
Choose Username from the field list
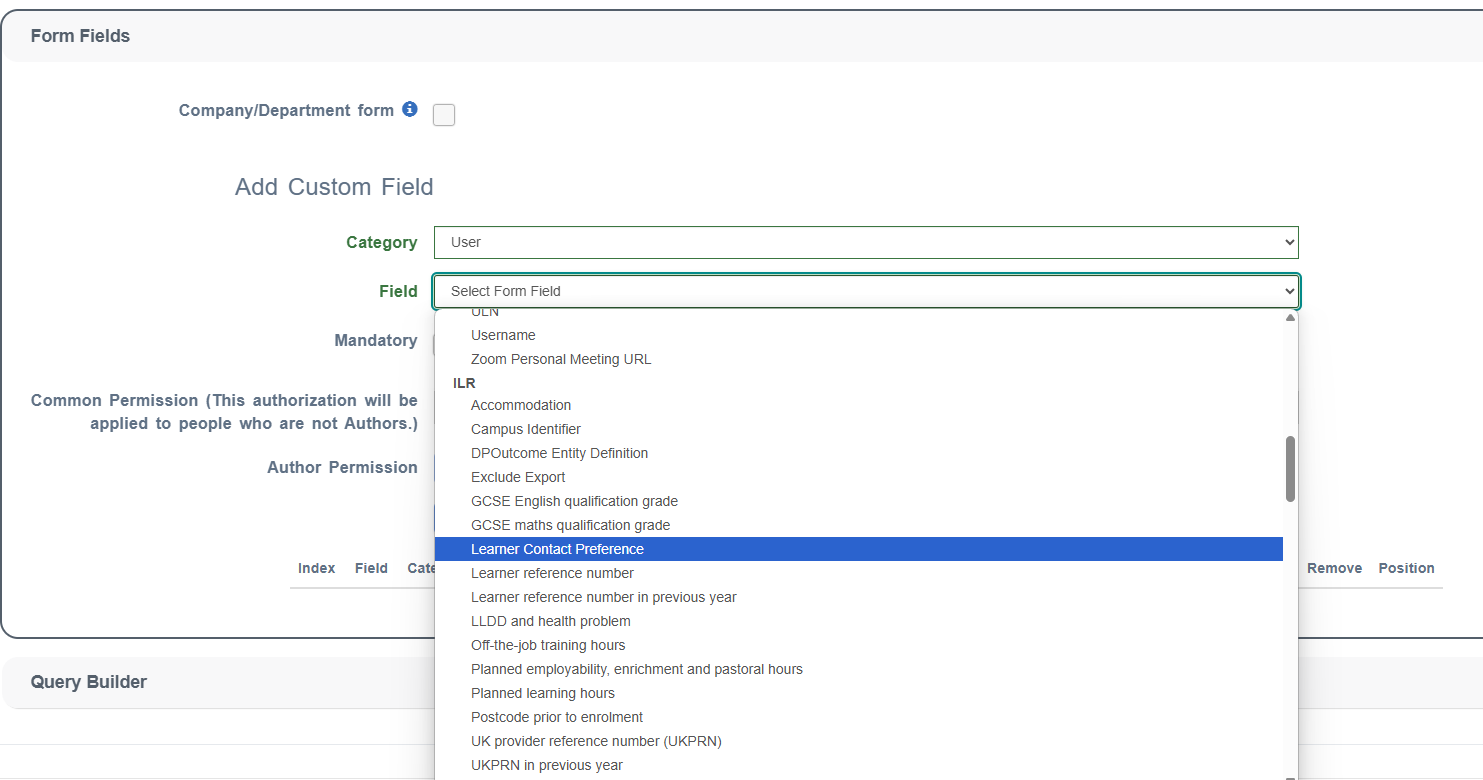point(859,335)
